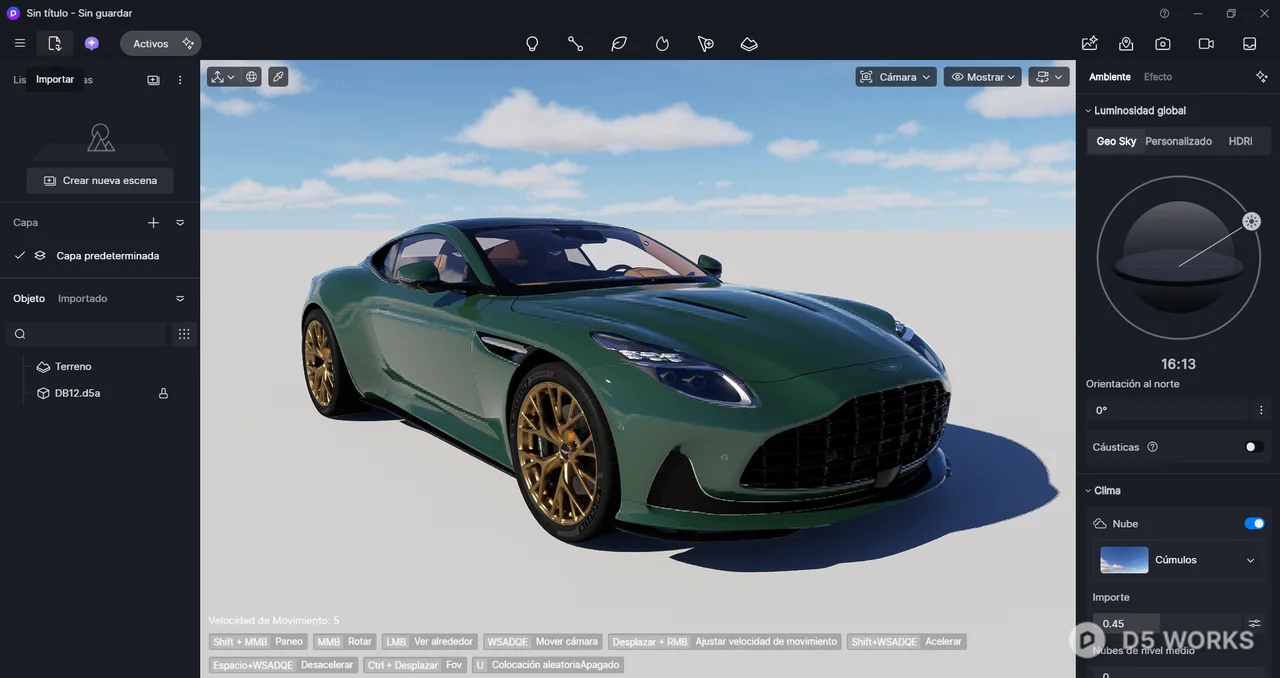Click the object search field

[86, 334]
